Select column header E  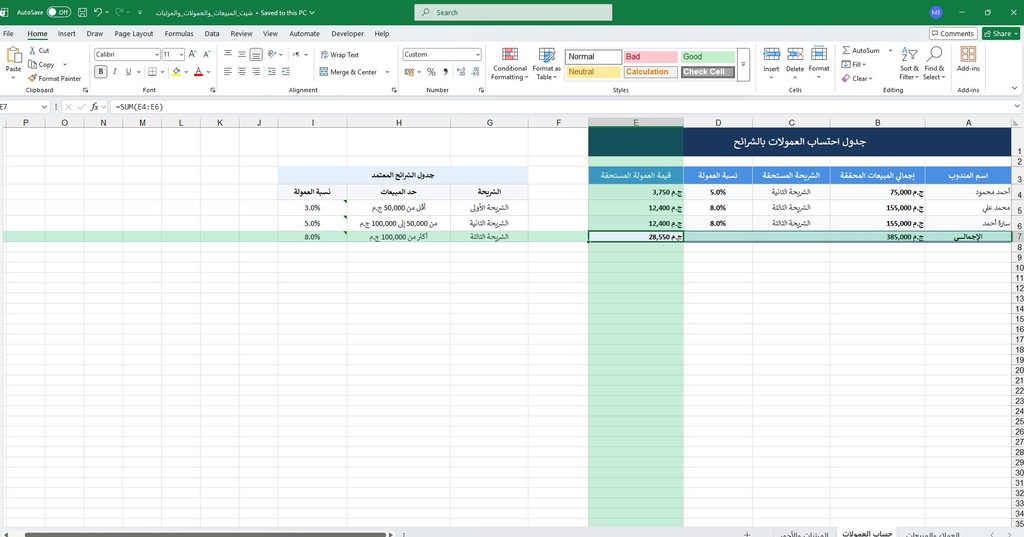click(636, 122)
